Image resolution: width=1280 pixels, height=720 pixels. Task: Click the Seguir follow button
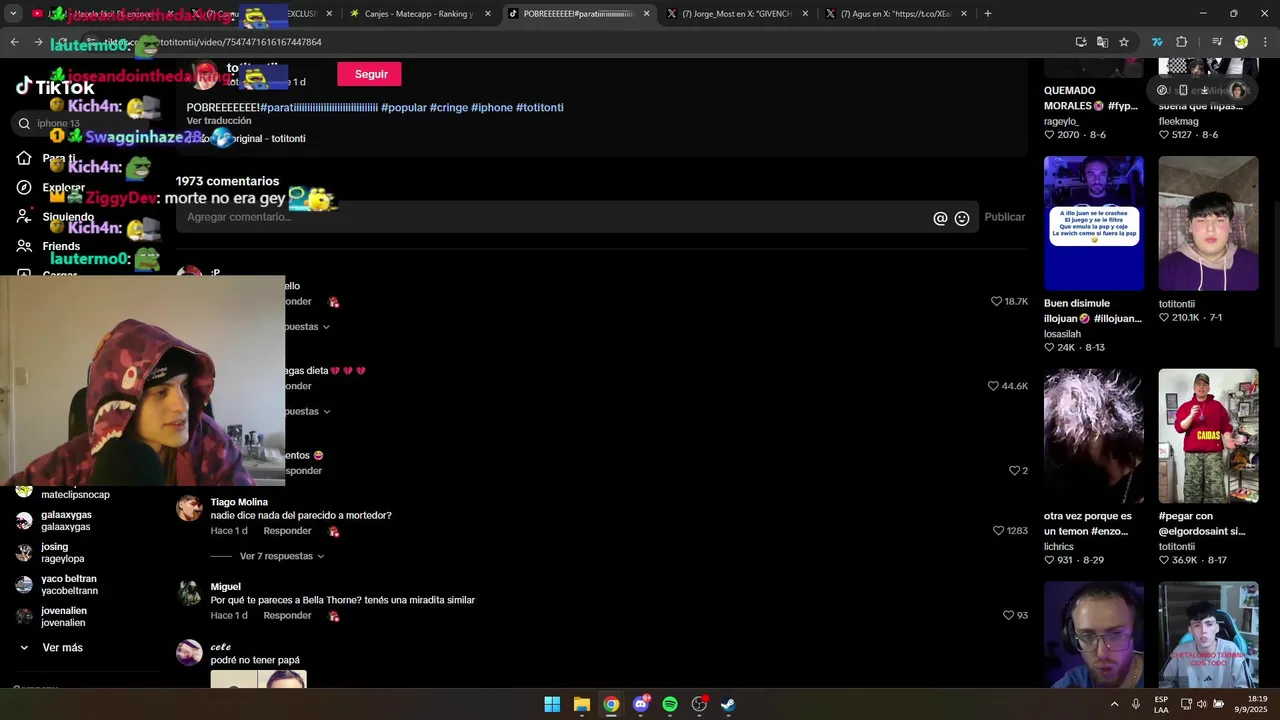coord(370,74)
